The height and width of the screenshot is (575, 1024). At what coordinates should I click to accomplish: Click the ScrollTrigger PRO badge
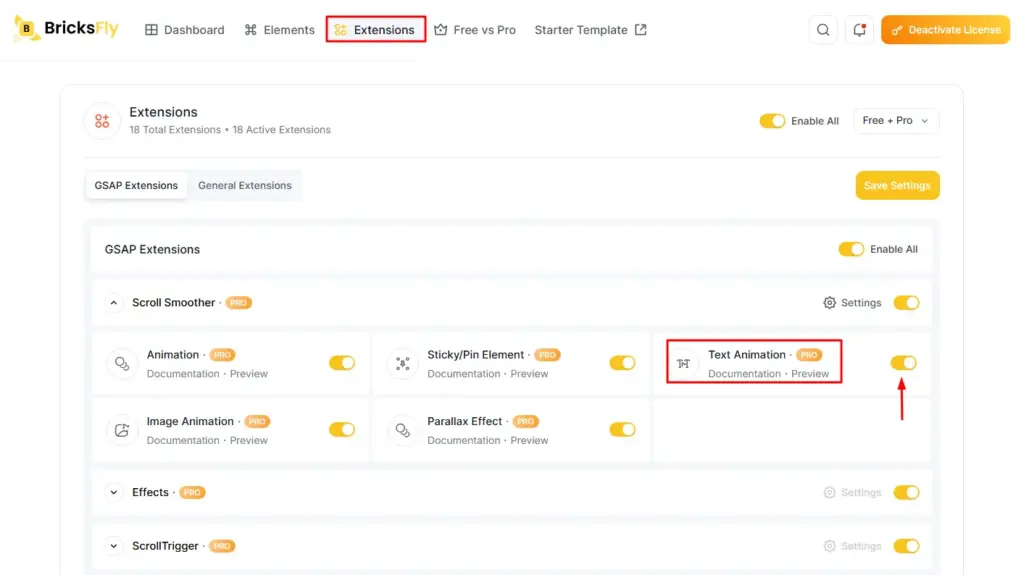tap(222, 546)
